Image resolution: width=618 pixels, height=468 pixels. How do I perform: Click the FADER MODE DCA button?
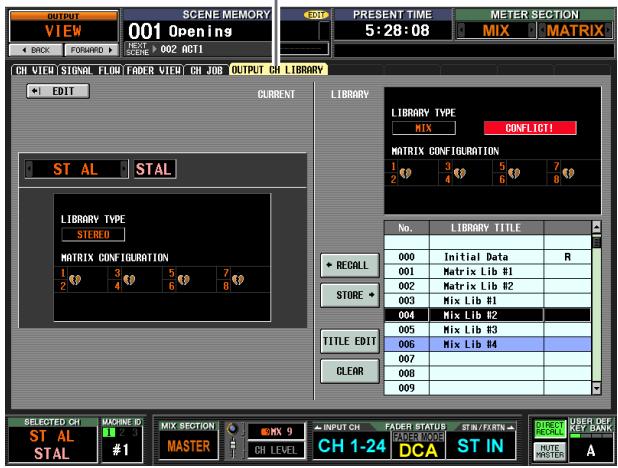[418, 446]
